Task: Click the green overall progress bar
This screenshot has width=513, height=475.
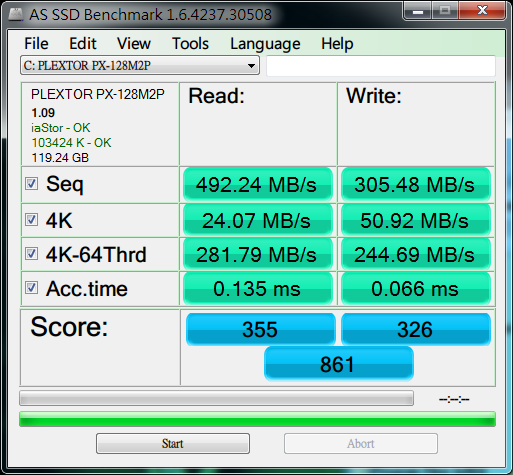Action: 257,419
